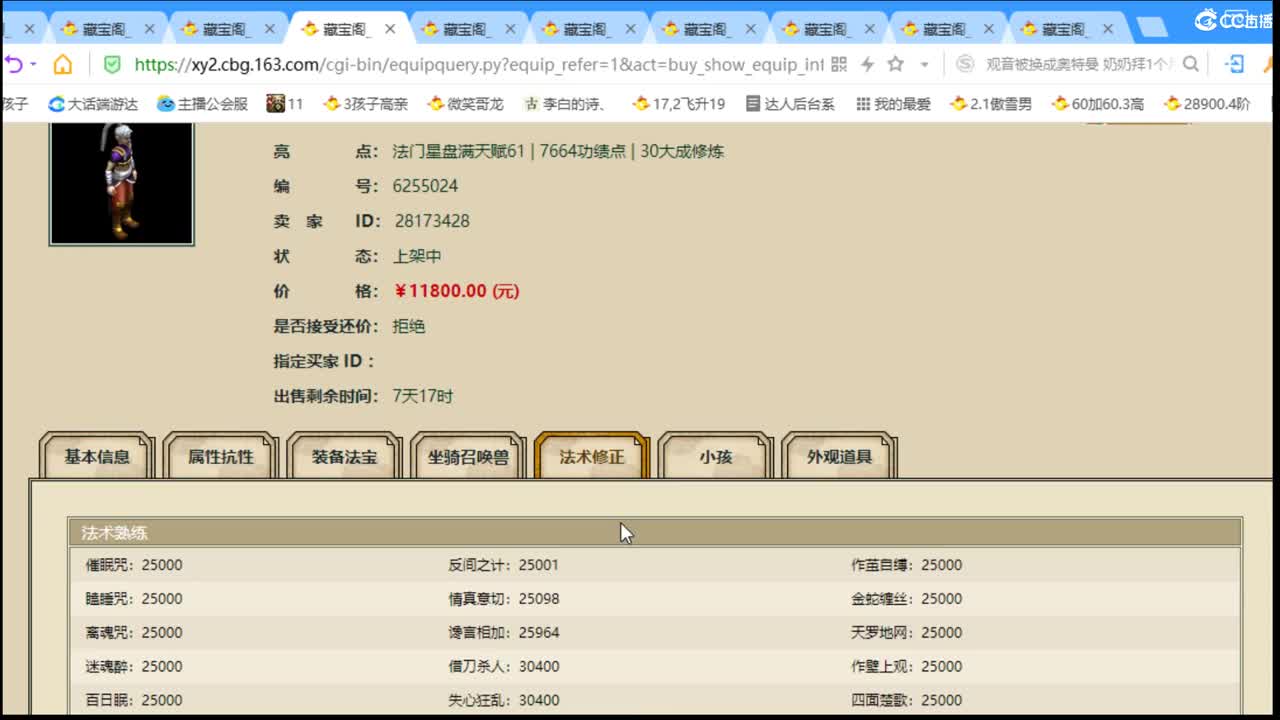
Task: Click the 借刀杀人：30400 entry
Action: click(x=504, y=667)
